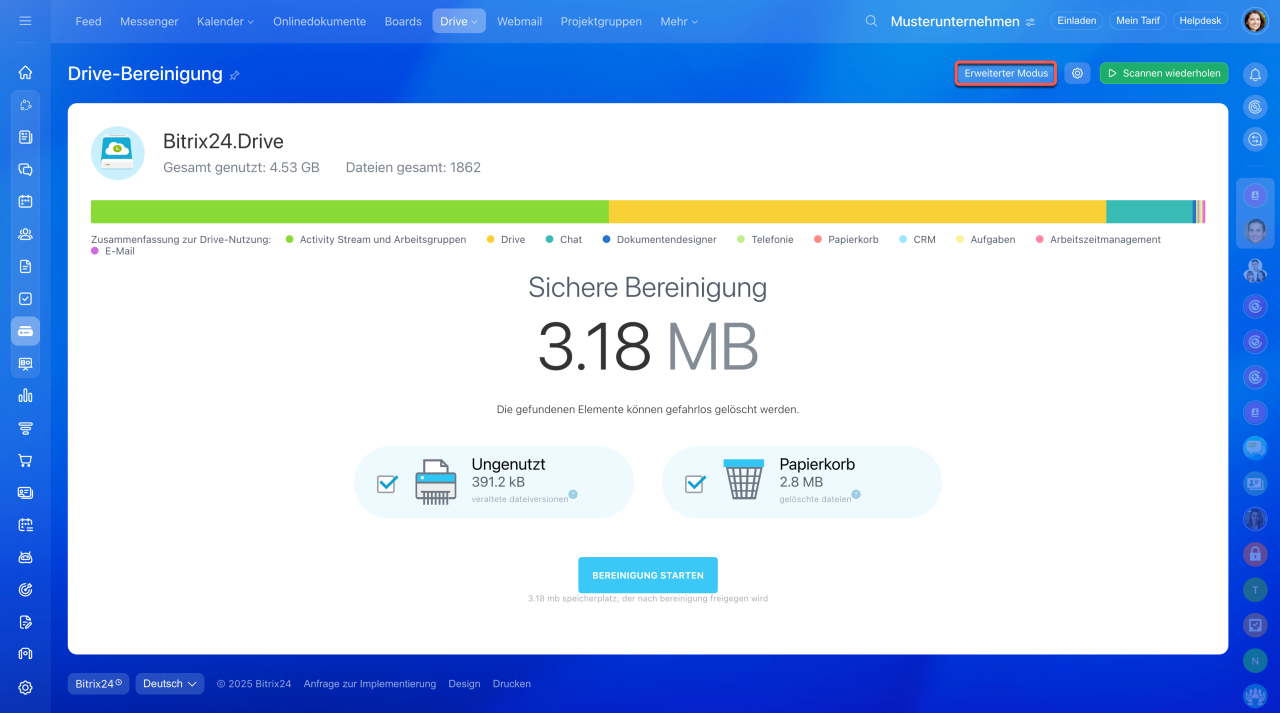Go to Onlinedokumente
Screen dimensions: 1280x713
click(x=319, y=21)
